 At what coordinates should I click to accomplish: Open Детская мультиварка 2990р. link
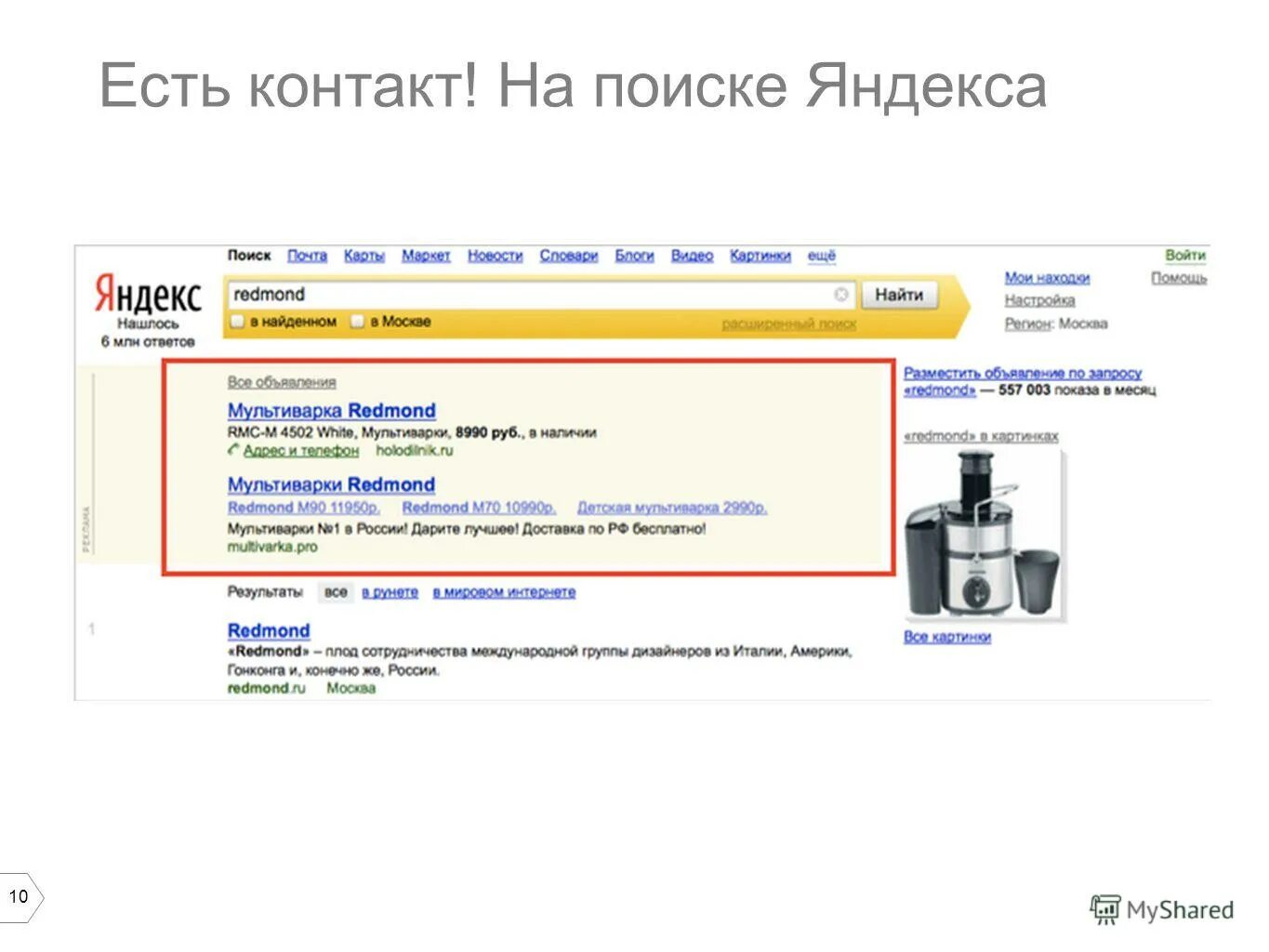click(x=671, y=508)
